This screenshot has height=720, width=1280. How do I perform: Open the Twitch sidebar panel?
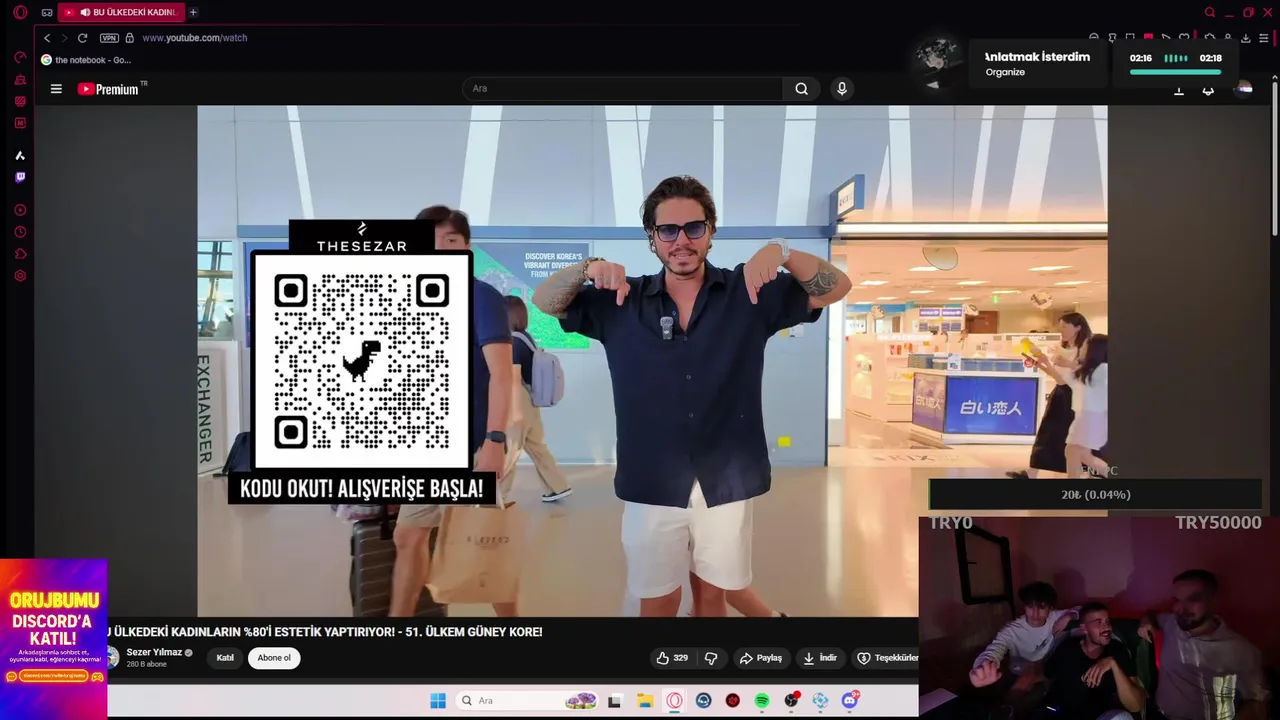pyautogui.click(x=20, y=177)
